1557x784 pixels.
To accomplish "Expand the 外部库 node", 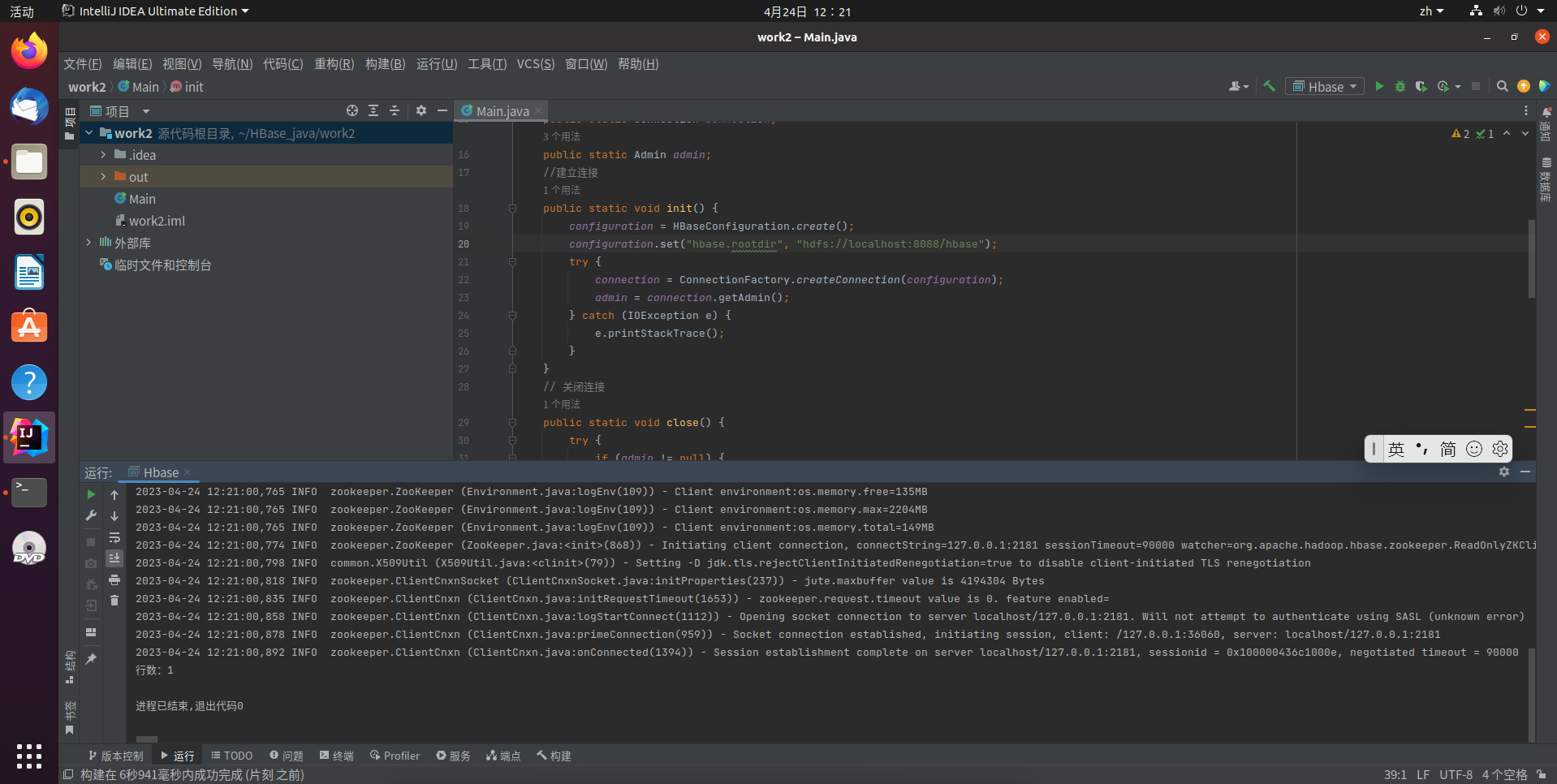I will [x=88, y=242].
